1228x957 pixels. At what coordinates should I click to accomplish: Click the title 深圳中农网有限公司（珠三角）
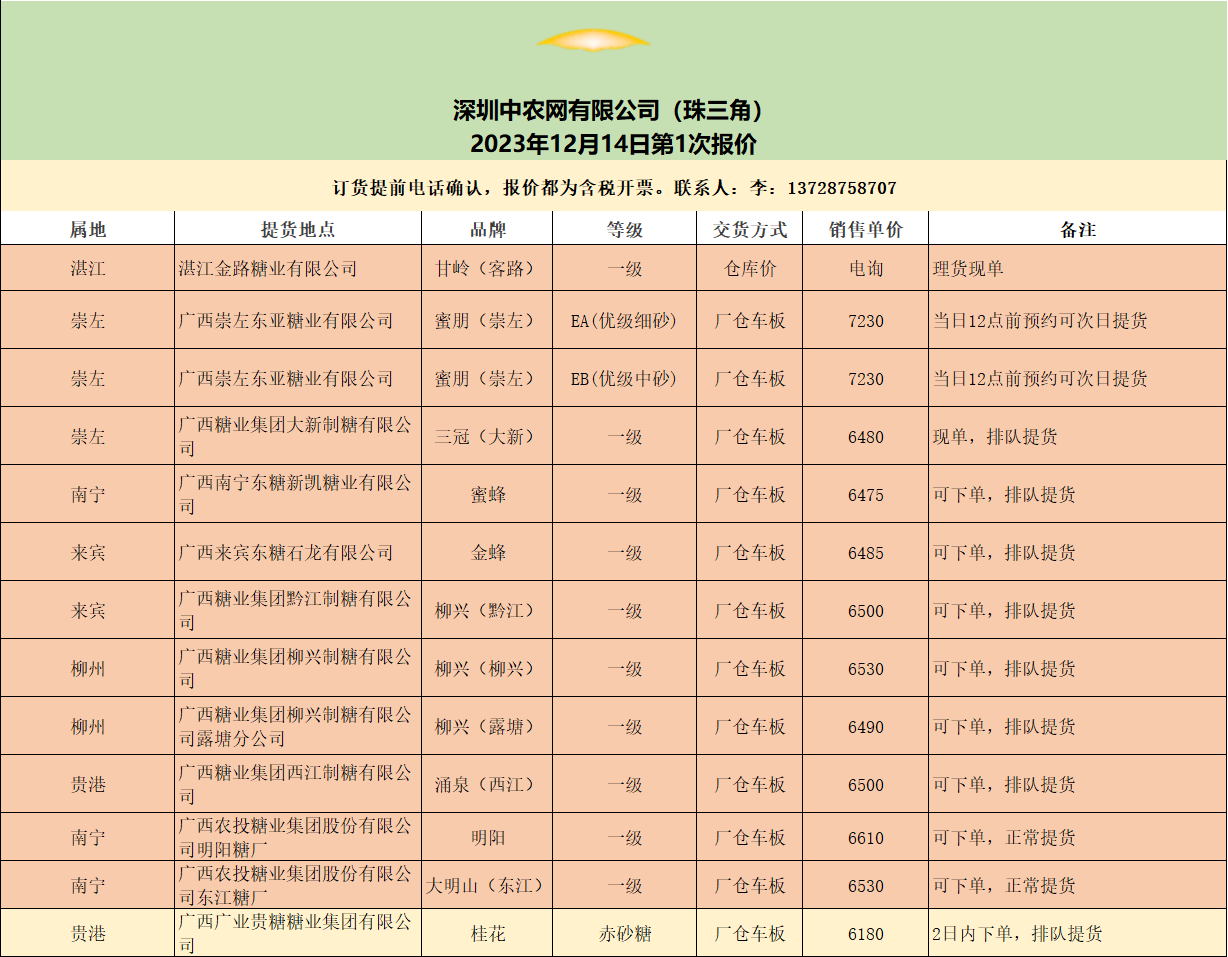pyautogui.click(x=613, y=110)
